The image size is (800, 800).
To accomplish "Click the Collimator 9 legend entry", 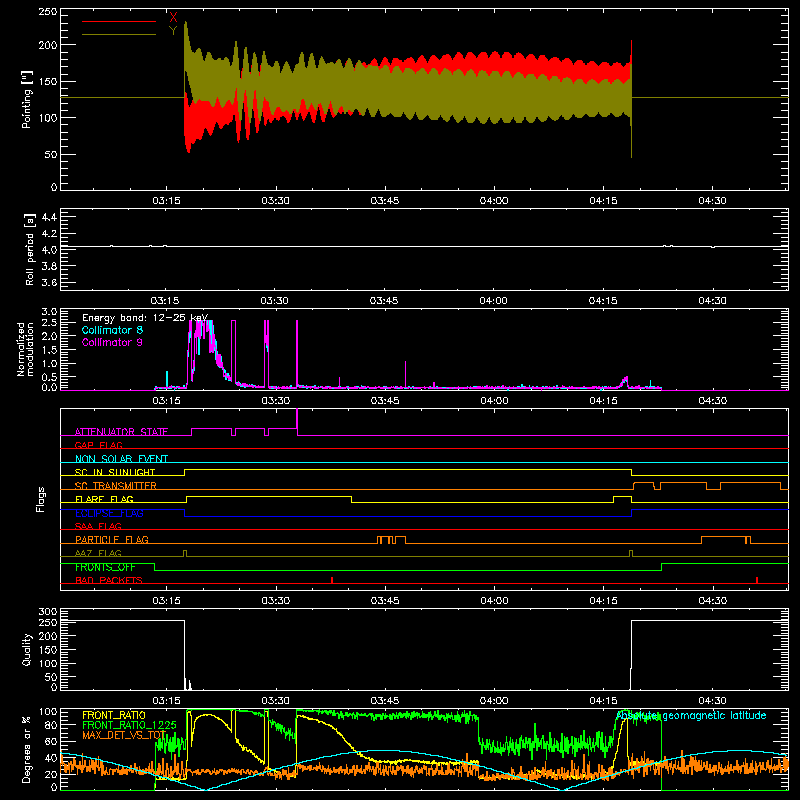I will (x=112, y=342).
